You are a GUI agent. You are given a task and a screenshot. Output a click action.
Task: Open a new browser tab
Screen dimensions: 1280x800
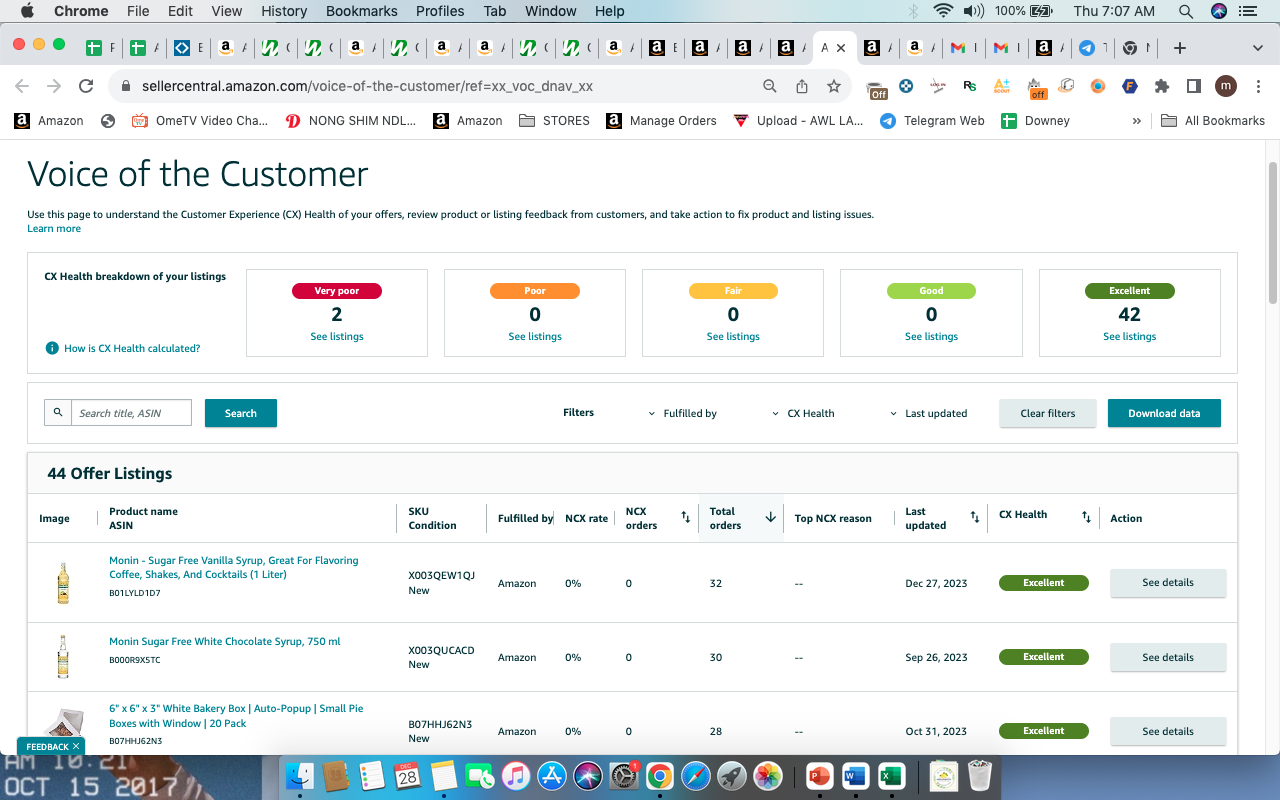coord(1180,48)
